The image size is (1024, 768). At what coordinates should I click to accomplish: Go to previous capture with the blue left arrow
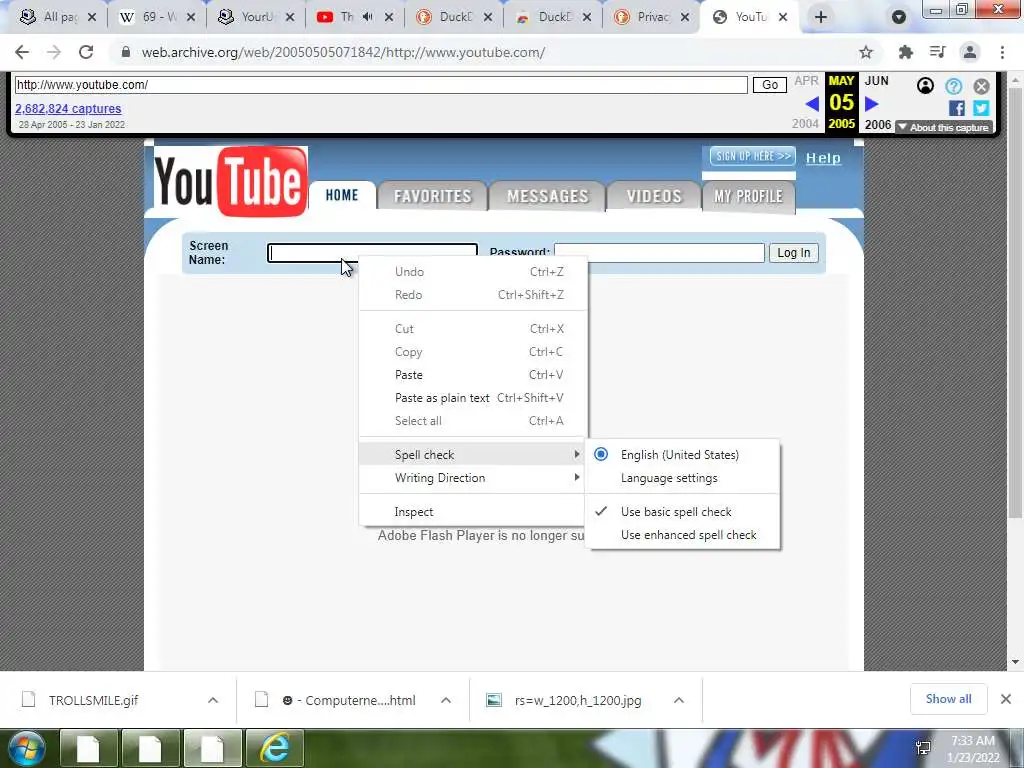812,104
